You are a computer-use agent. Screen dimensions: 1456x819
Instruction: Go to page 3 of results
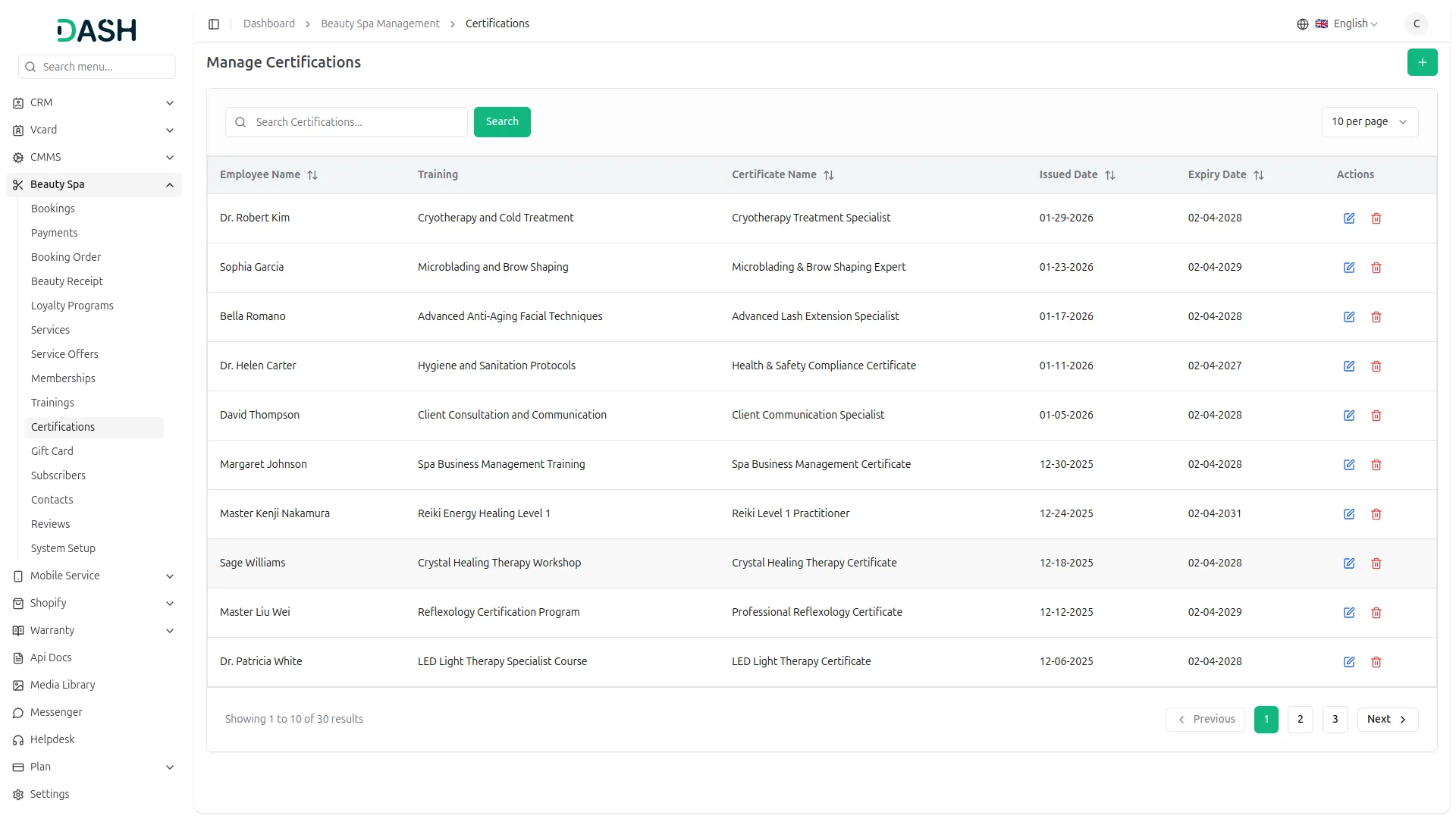[1335, 719]
